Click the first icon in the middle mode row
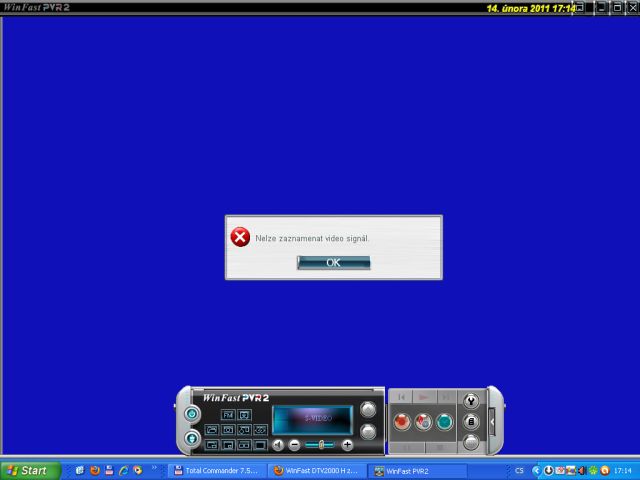The image size is (640, 480). 211,430
